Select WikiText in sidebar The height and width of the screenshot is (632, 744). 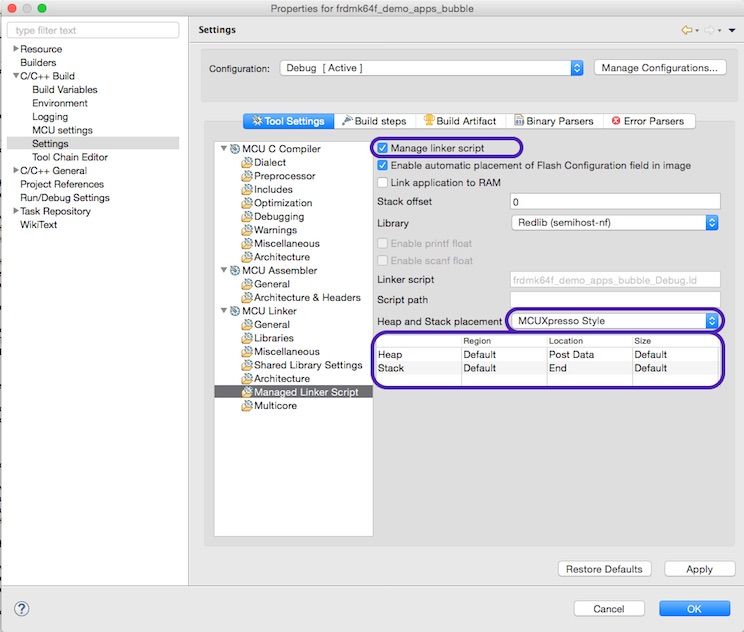tap(38, 225)
